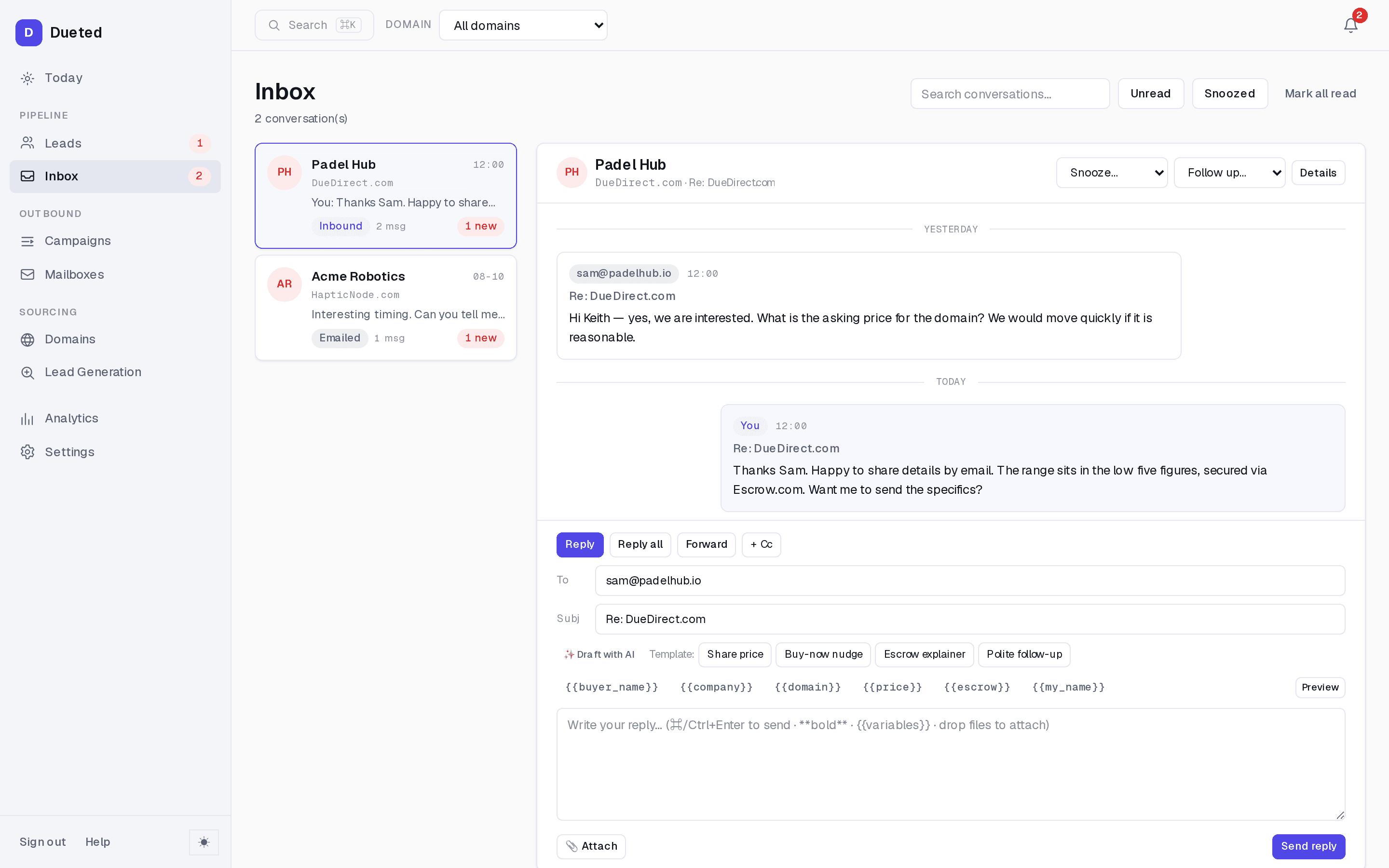
Task: Click Sign out link
Action: pos(42,842)
